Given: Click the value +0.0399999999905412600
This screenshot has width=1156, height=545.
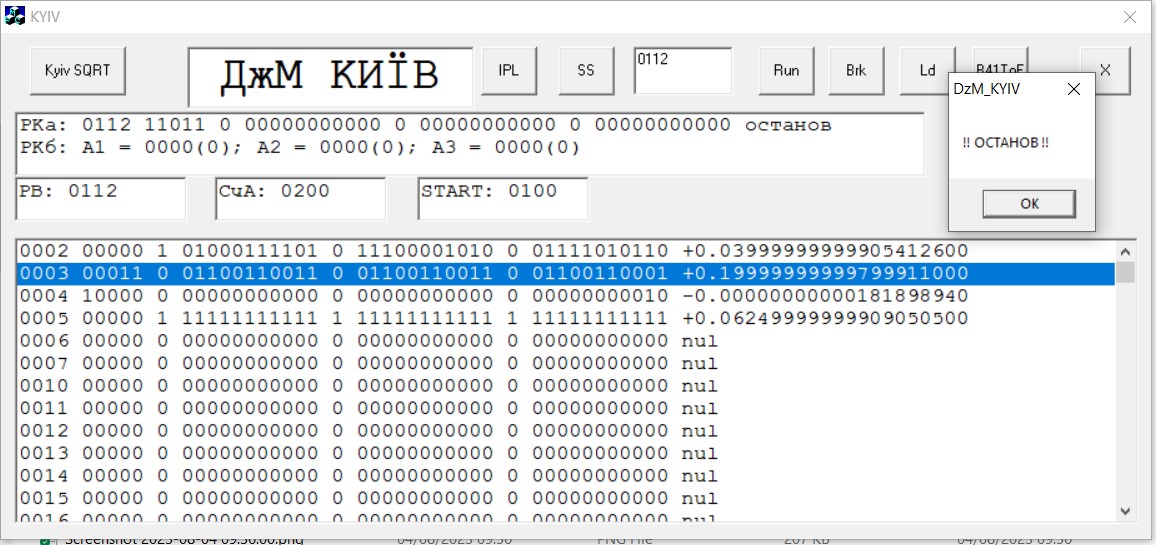Looking at the screenshot, I should (825, 251).
